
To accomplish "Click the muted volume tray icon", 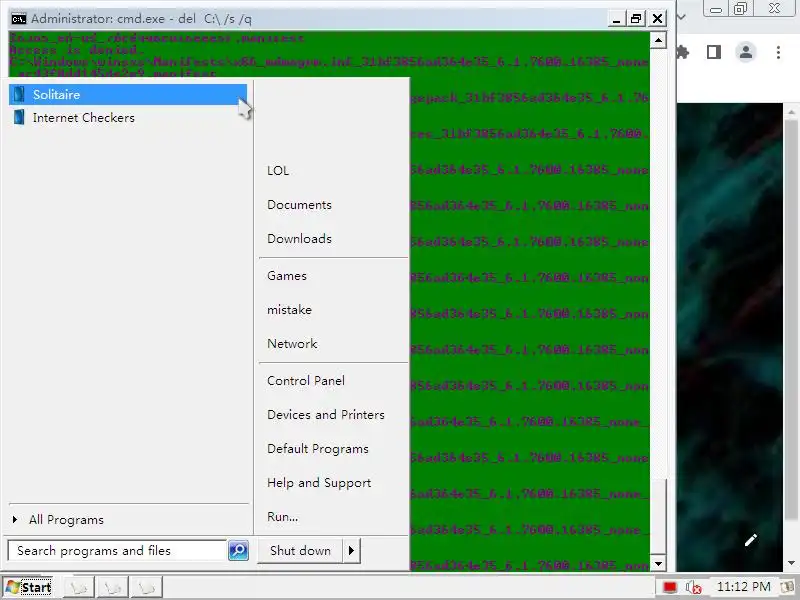I will [x=694, y=588].
